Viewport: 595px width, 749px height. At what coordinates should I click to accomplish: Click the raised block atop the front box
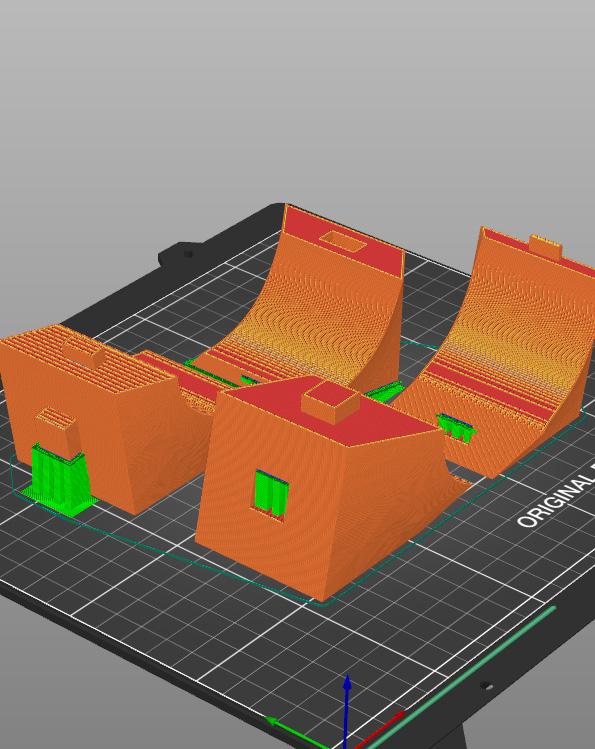pos(331,402)
